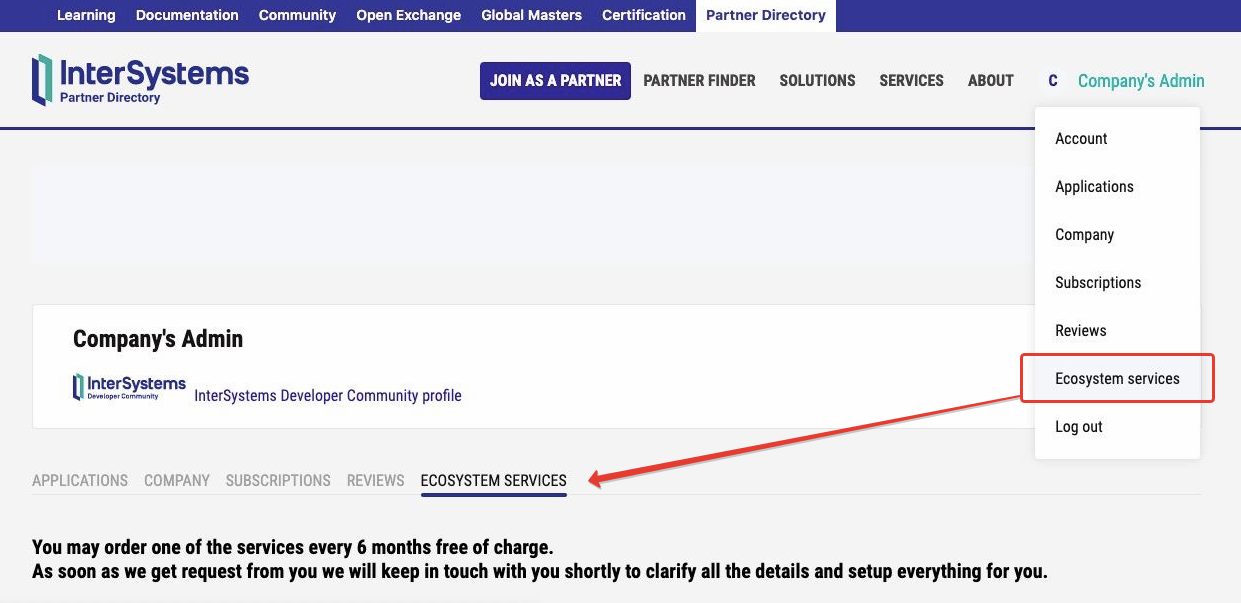The width and height of the screenshot is (1241, 603).
Task: Click the Developer Community logo icon
Action: (129, 387)
